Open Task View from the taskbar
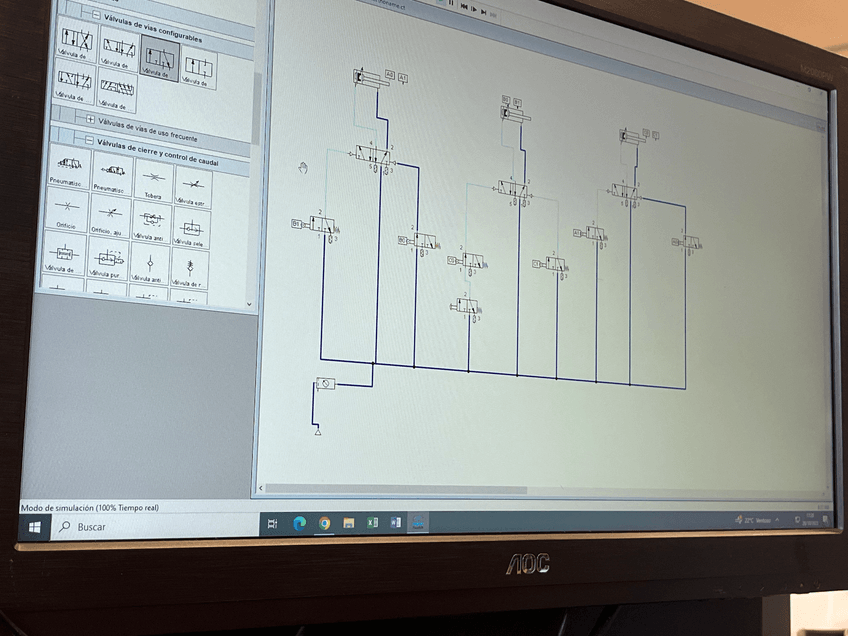 [x=273, y=524]
